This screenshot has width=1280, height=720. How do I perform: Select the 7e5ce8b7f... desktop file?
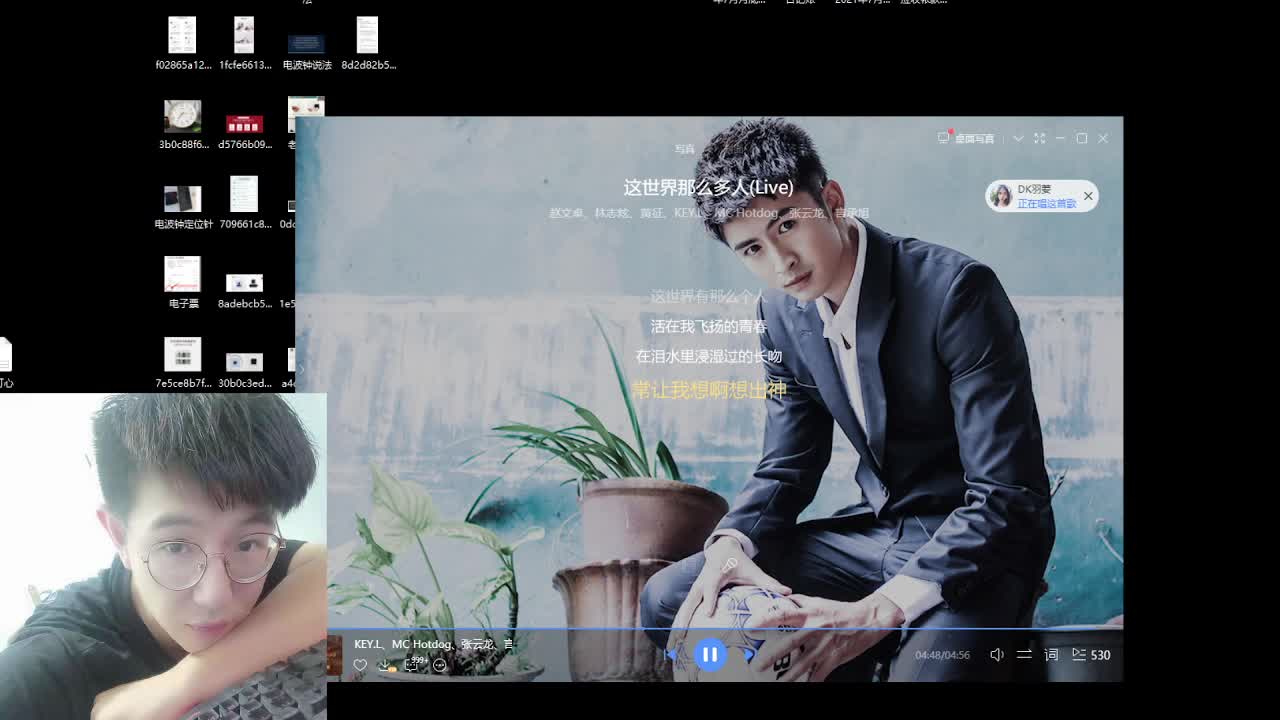coord(183,363)
